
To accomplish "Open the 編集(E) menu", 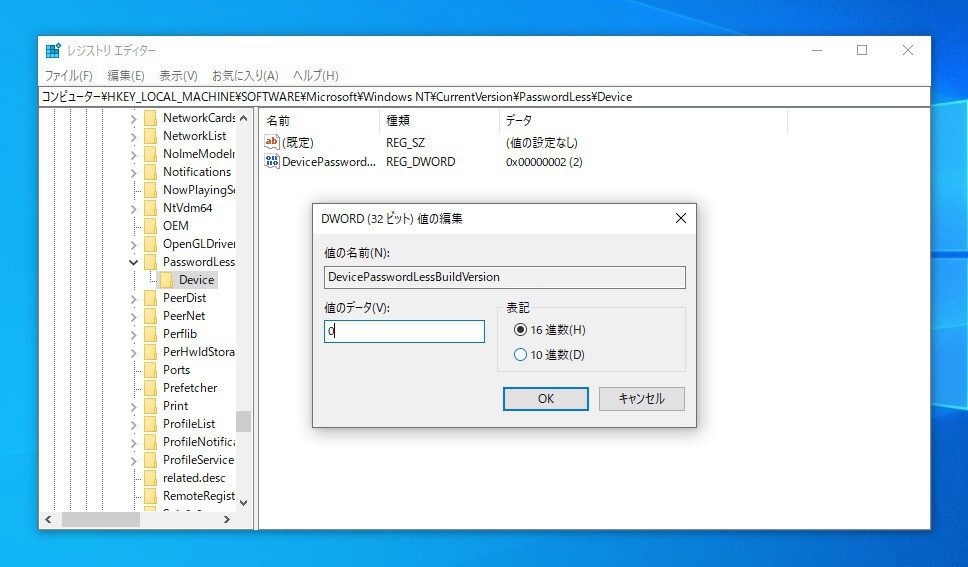I will (x=126, y=75).
